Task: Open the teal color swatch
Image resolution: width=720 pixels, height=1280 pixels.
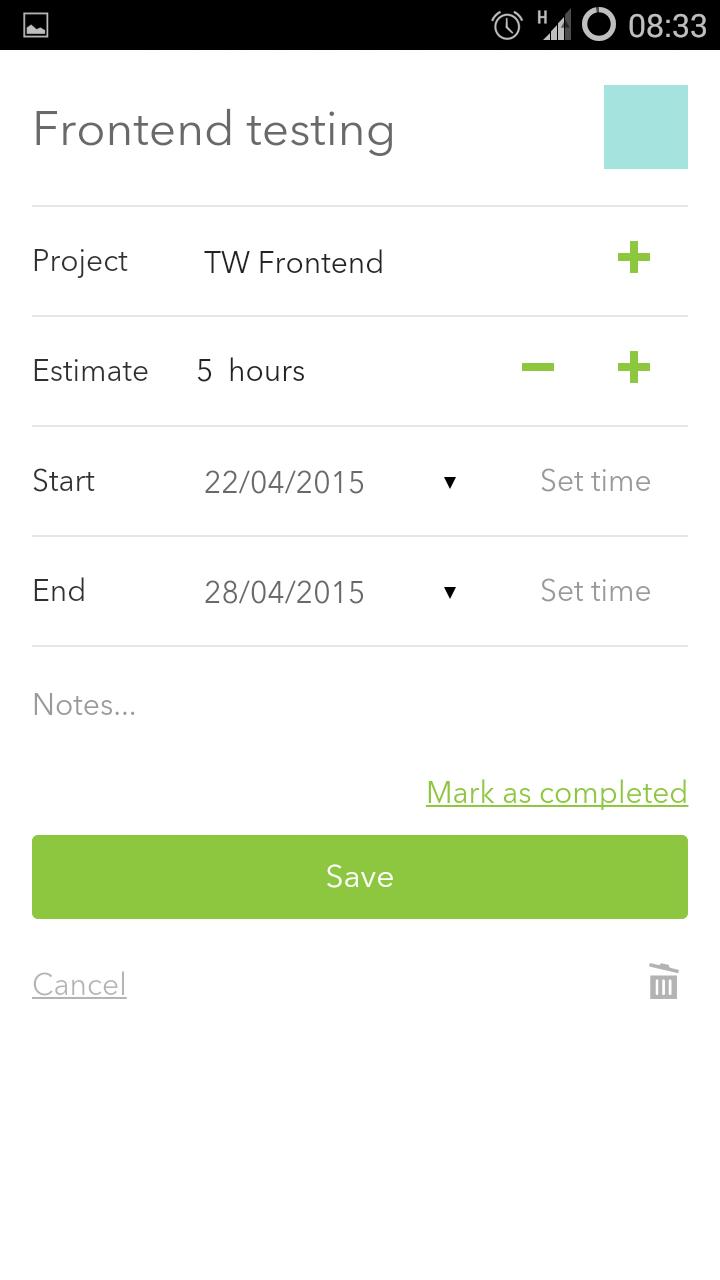Action: 646,127
